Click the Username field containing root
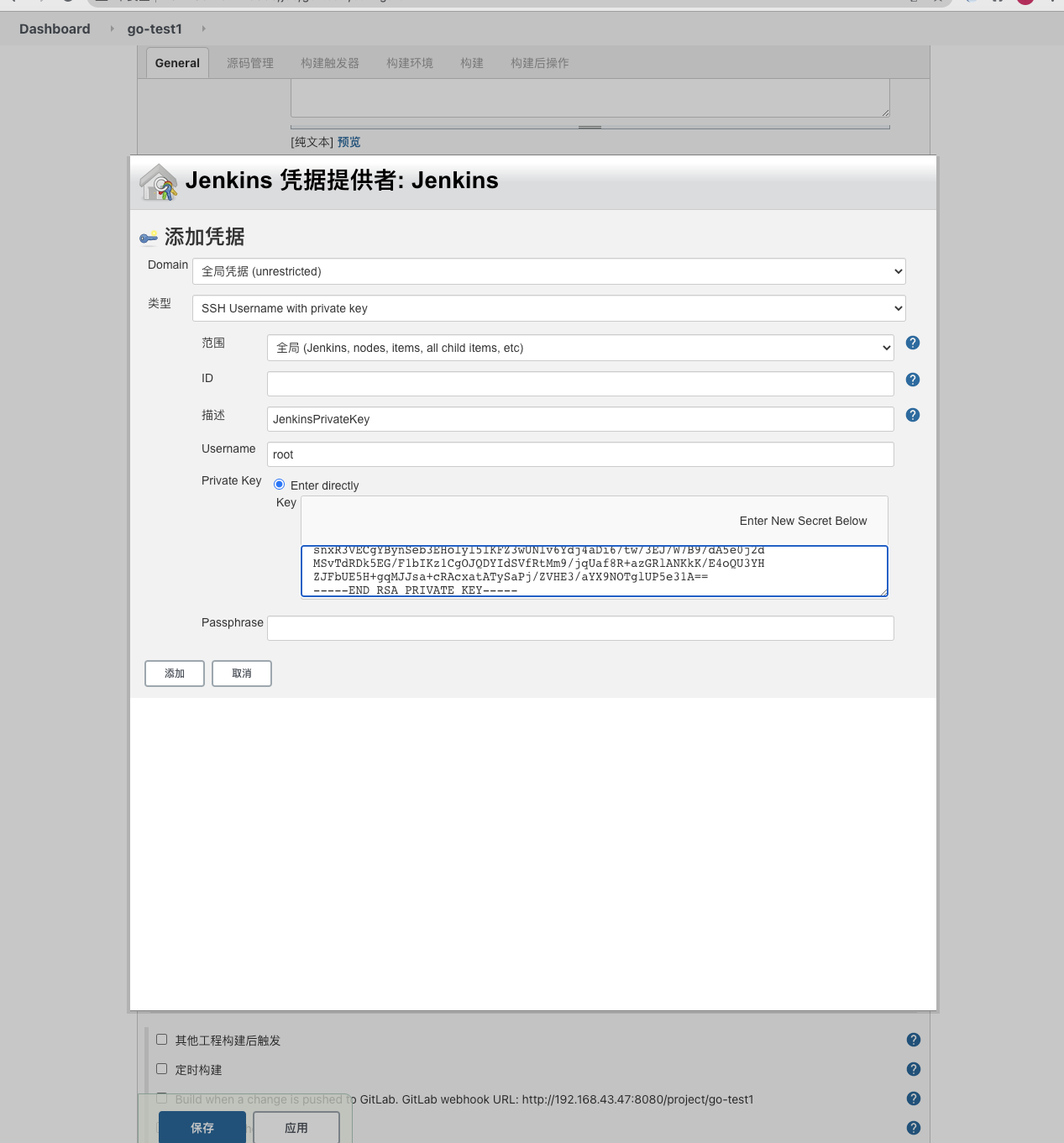 click(580, 454)
